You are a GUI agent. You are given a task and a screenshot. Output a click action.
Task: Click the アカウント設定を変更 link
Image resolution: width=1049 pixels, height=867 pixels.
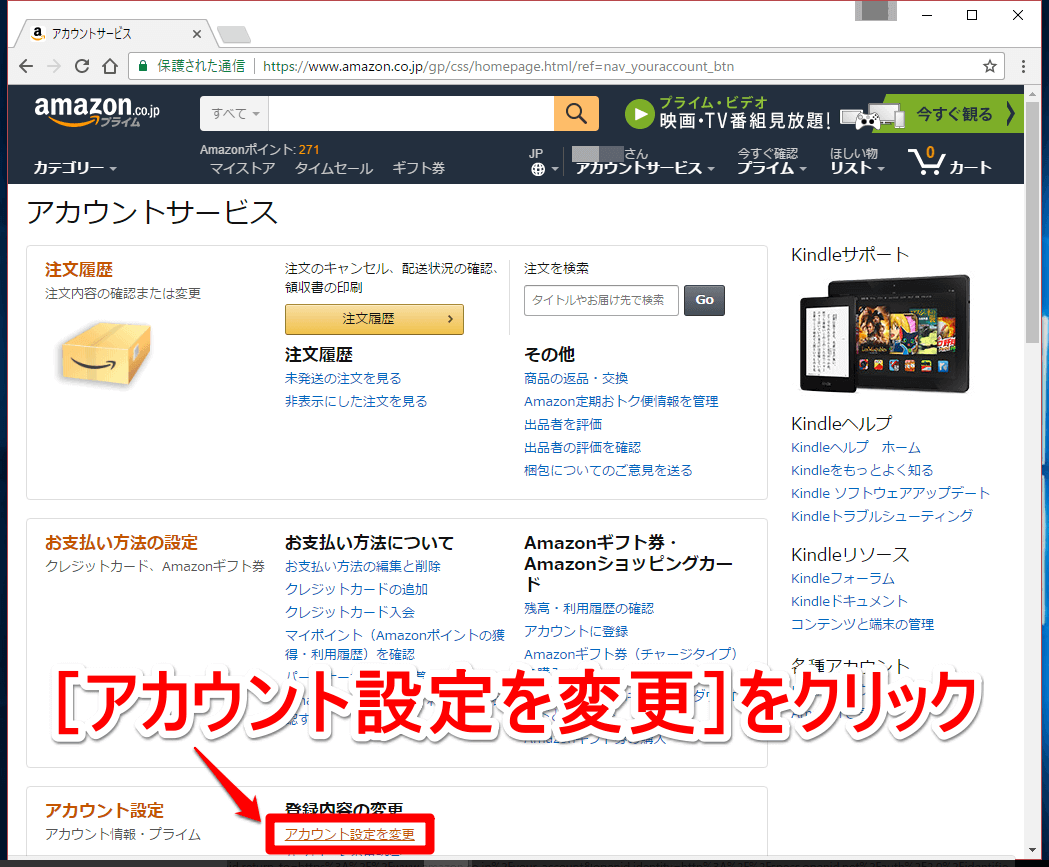[x=350, y=834]
